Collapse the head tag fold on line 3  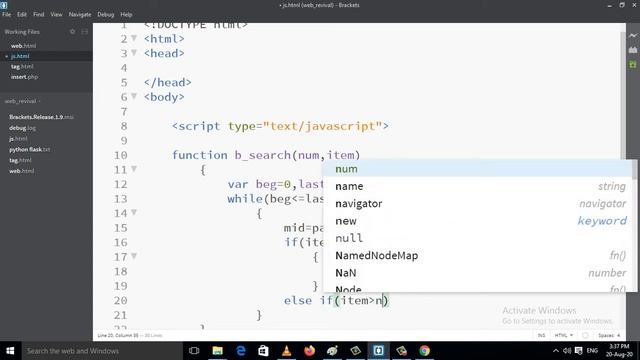point(134,53)
